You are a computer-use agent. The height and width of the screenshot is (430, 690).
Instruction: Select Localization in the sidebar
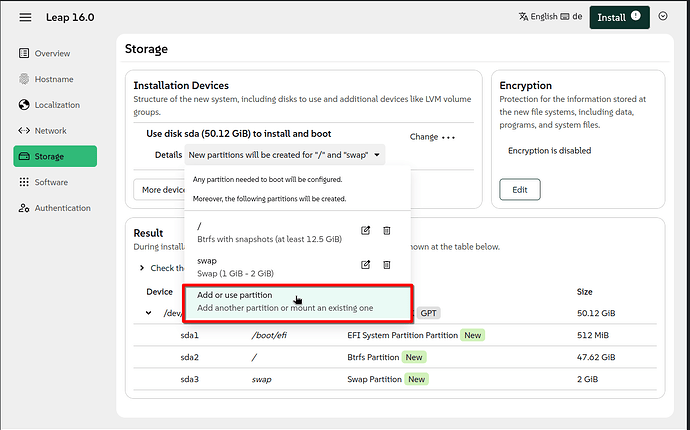(57, 105)
